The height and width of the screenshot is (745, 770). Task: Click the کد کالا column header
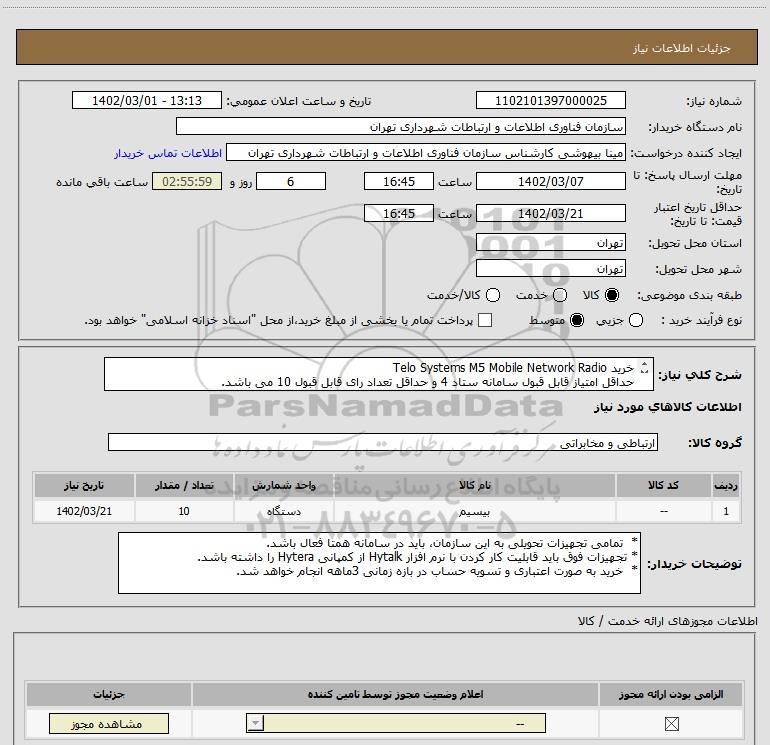pos(663,485)
